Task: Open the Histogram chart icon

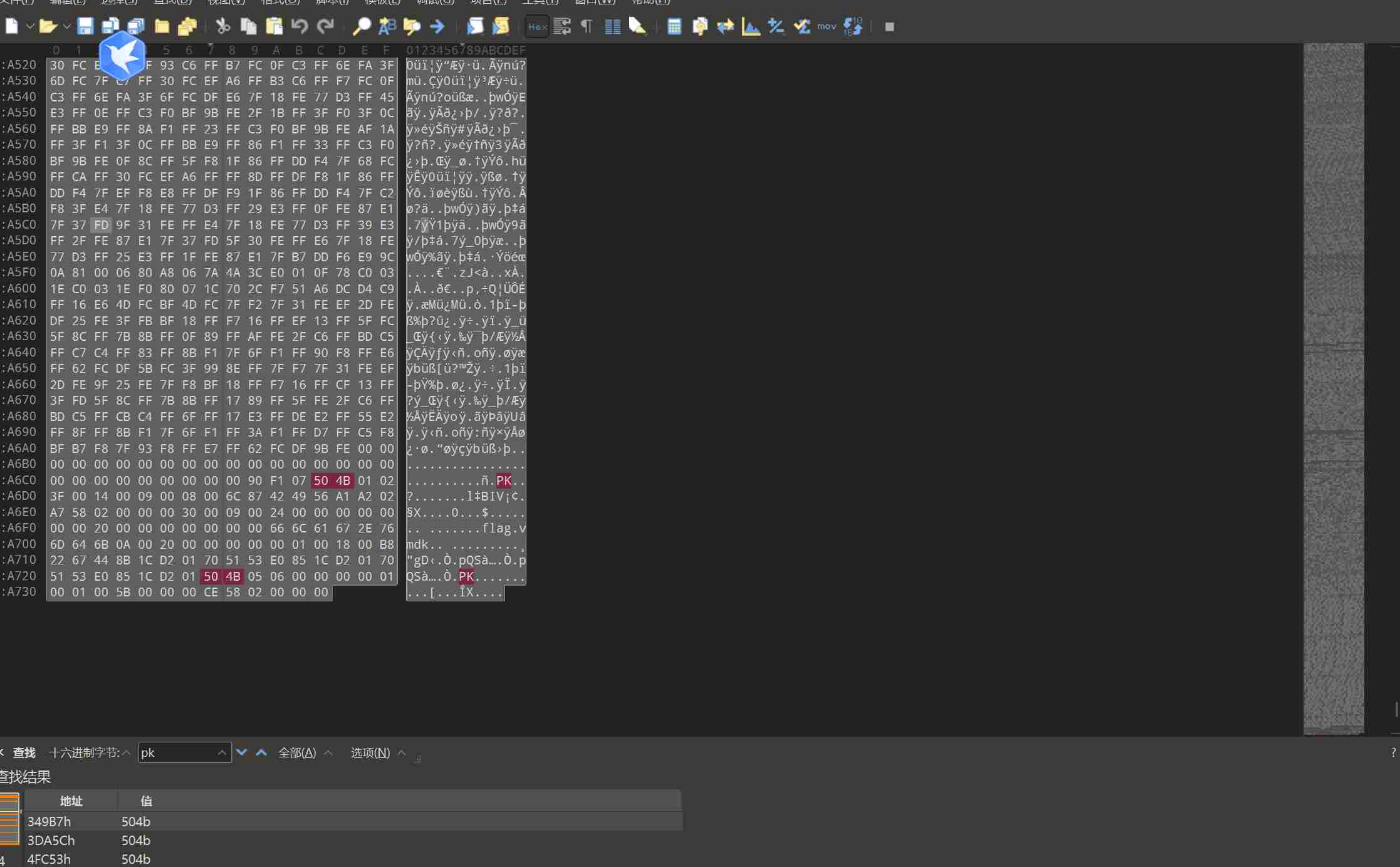Action: (x=751, y=26)
